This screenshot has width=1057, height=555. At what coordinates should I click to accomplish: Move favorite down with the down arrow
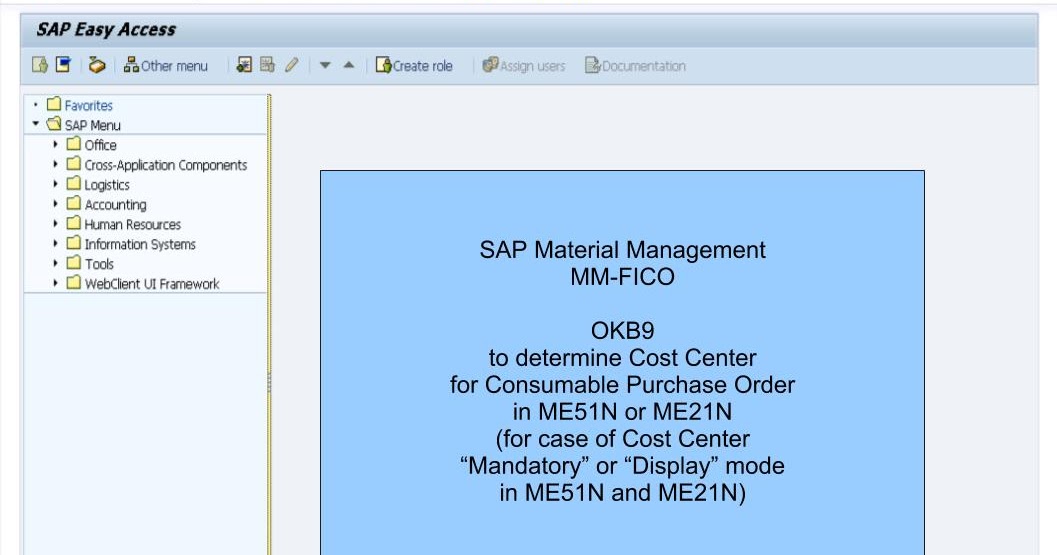(325, 65)
